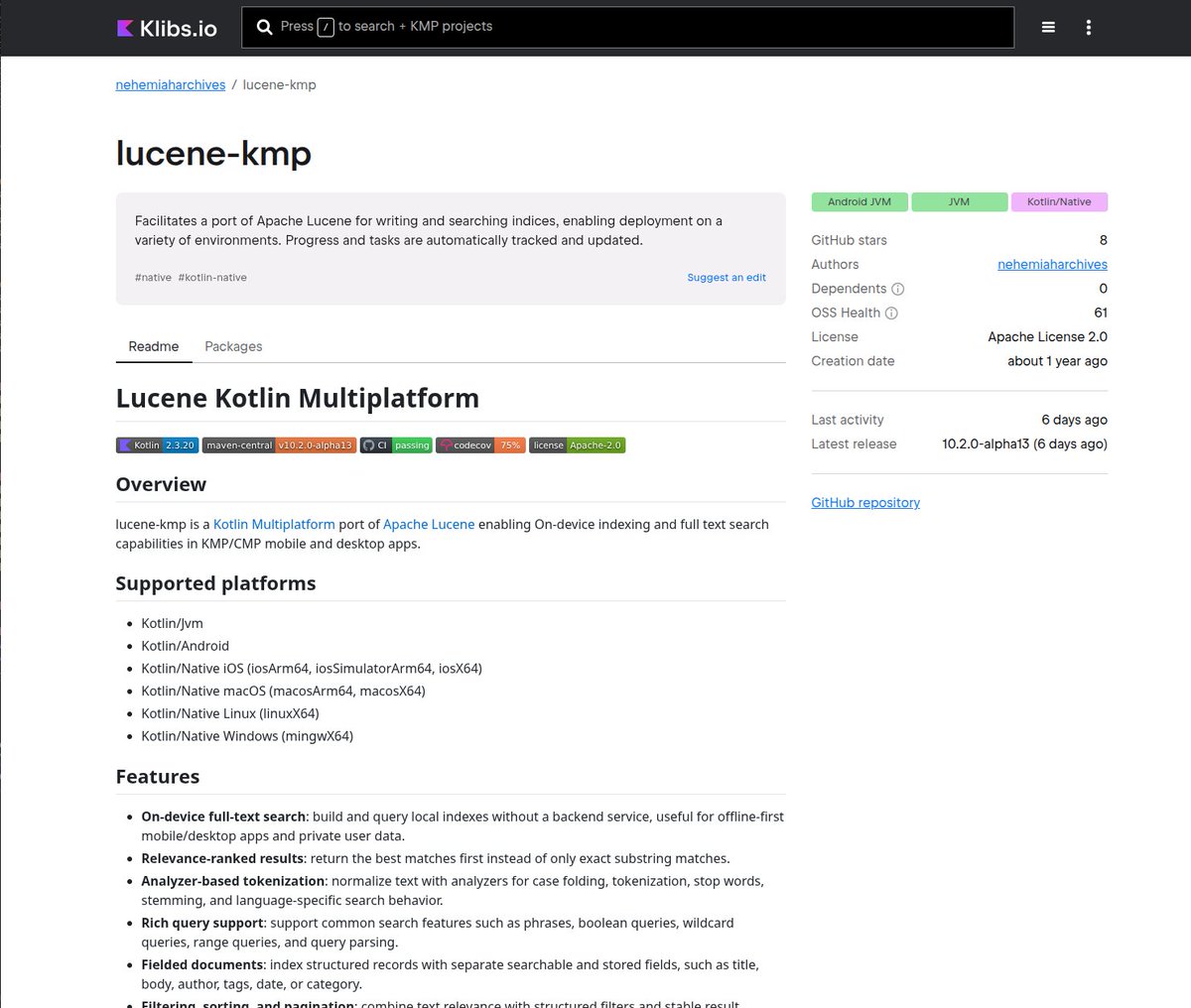The height and width of the screenshot is (1008, 1191).
Task: Click the Overview heading
Action: 161,484
